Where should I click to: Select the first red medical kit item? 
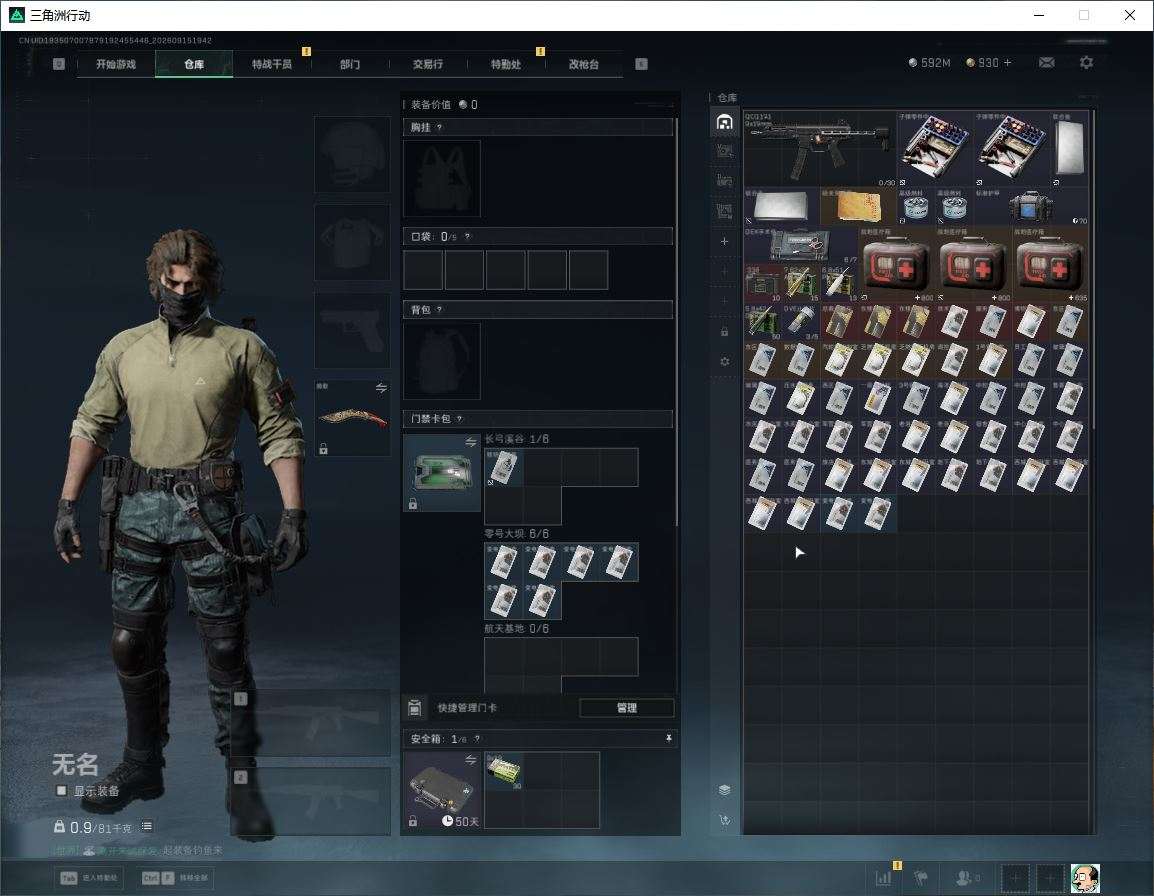[896, 264]
